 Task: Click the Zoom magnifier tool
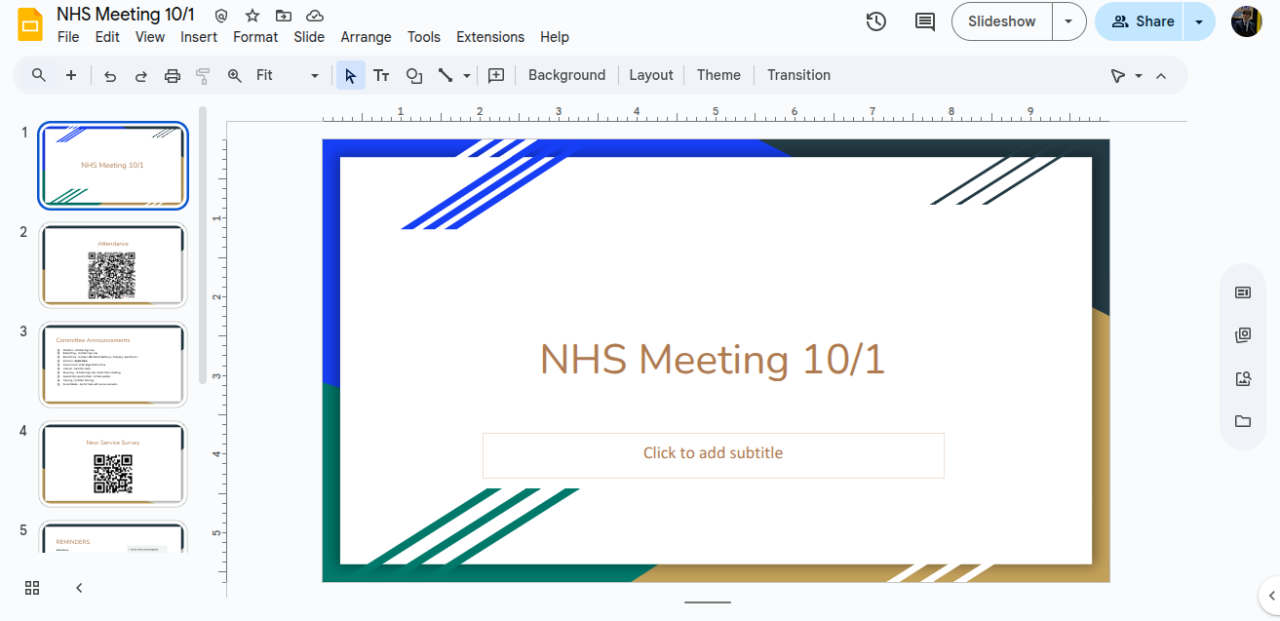pos(235,75)
